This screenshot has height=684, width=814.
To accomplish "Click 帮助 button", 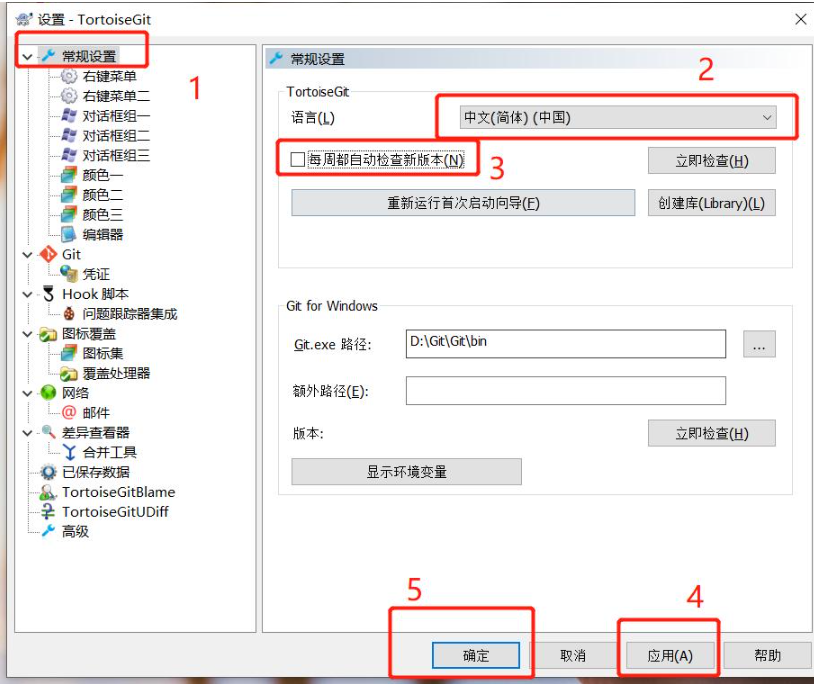I will [767, 655].
